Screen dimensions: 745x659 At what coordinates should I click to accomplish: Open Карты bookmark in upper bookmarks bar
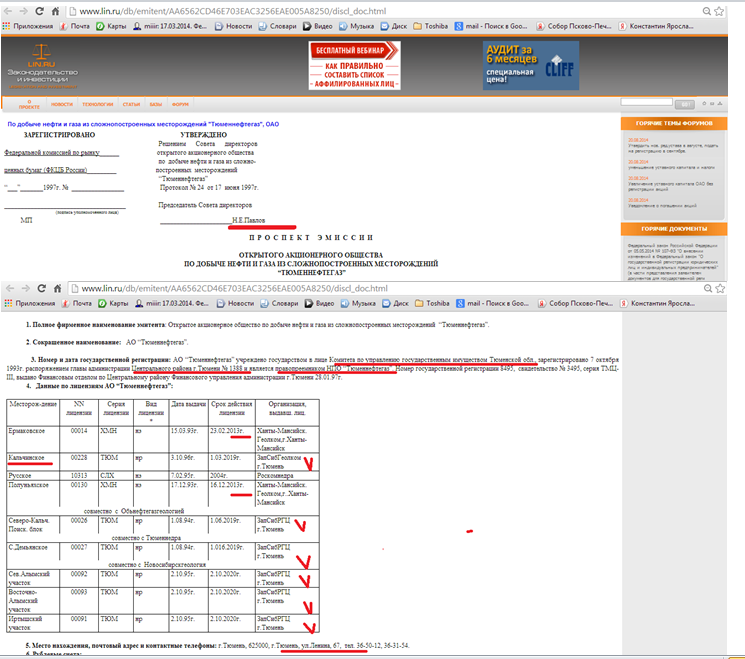111,26
